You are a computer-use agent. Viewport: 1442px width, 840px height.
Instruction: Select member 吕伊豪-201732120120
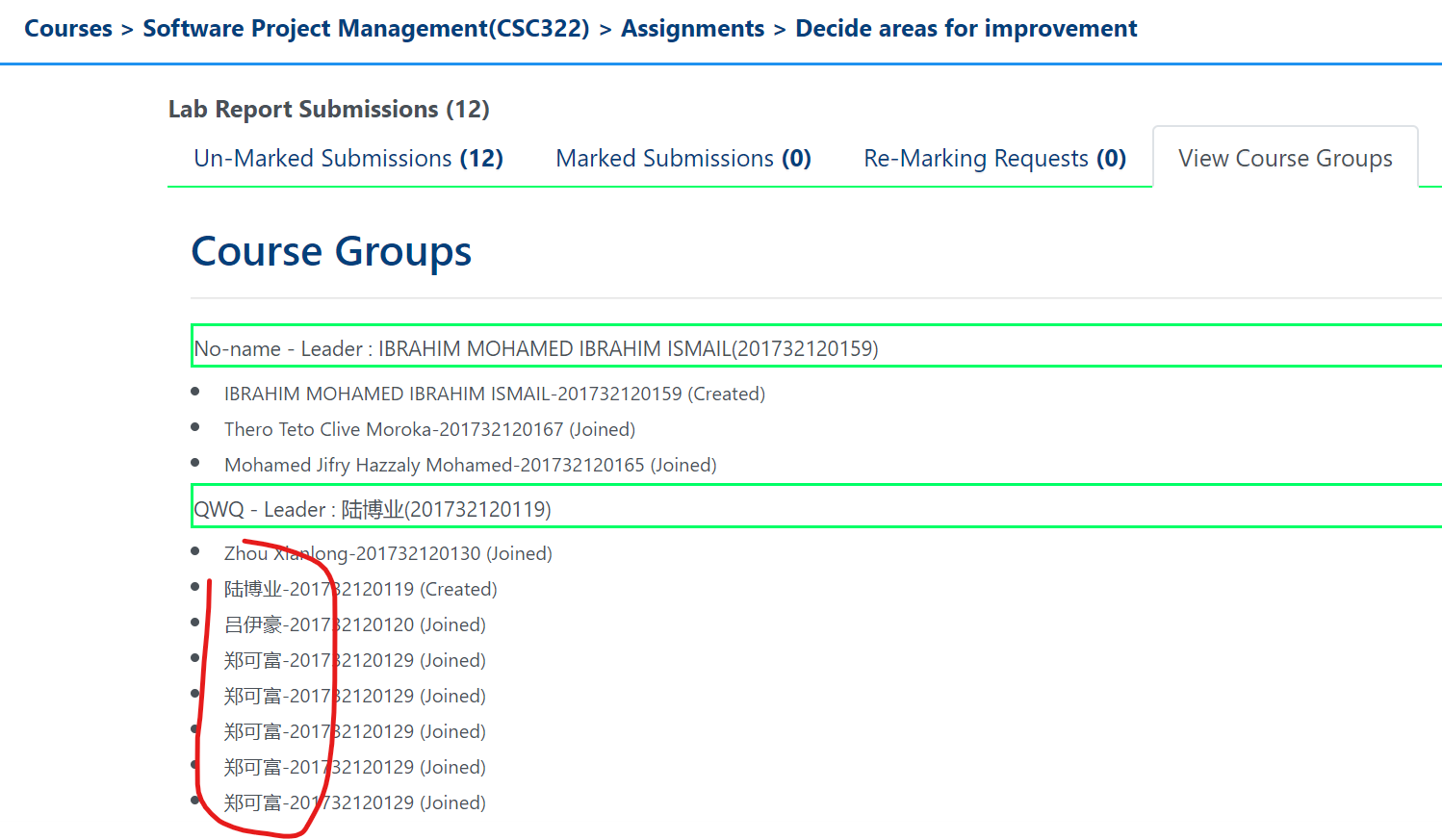(x=354, y=624)
